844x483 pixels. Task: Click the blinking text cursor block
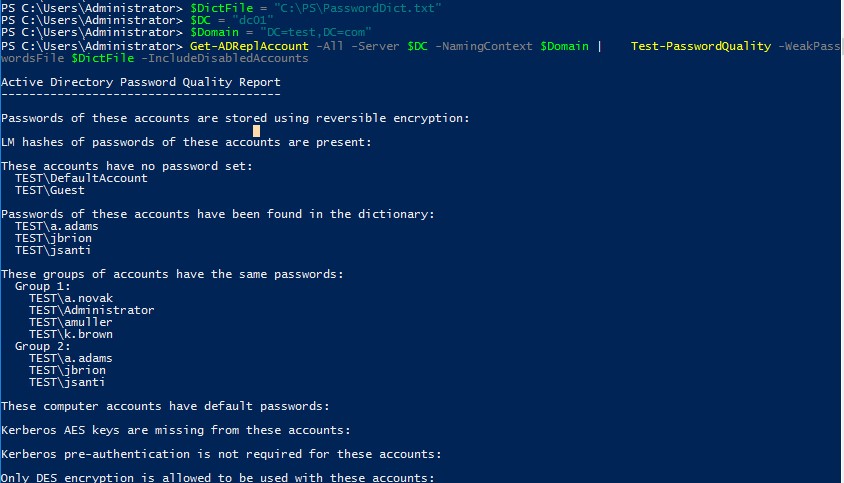click(x=257, y=131)
